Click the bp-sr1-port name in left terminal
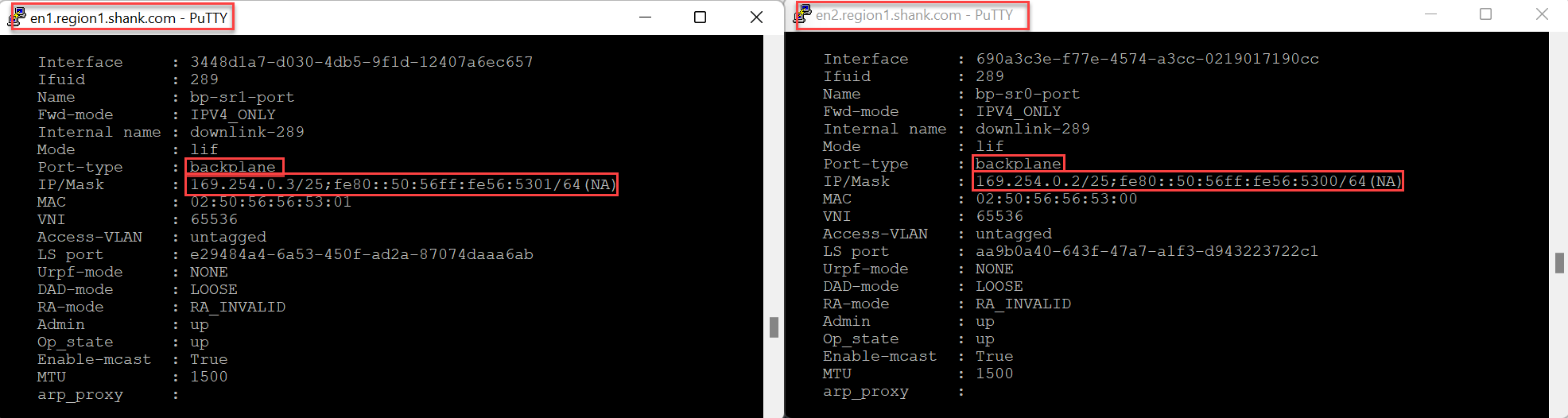The image size is (1568, 418). (x=243, y=97)
